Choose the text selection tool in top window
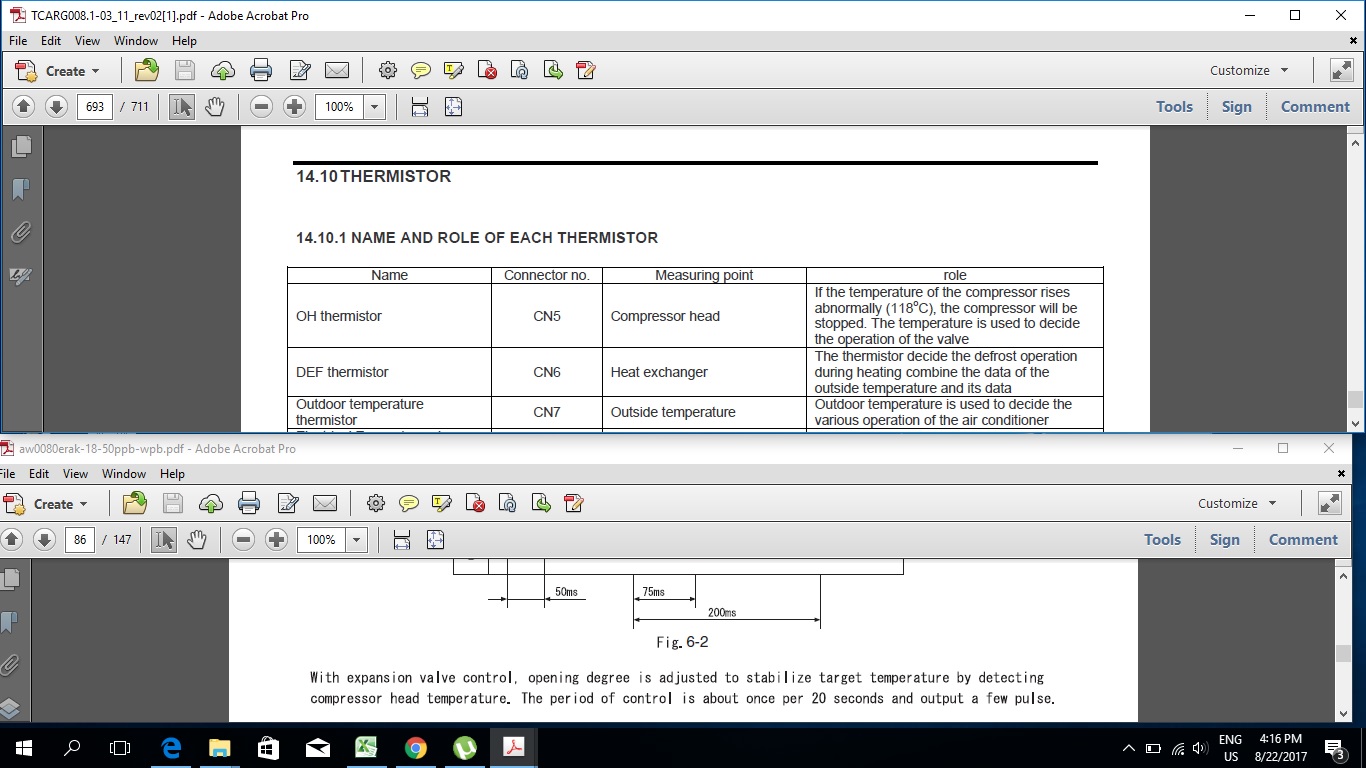This screenshot has height=768, width=1366. tap(182, 107)
